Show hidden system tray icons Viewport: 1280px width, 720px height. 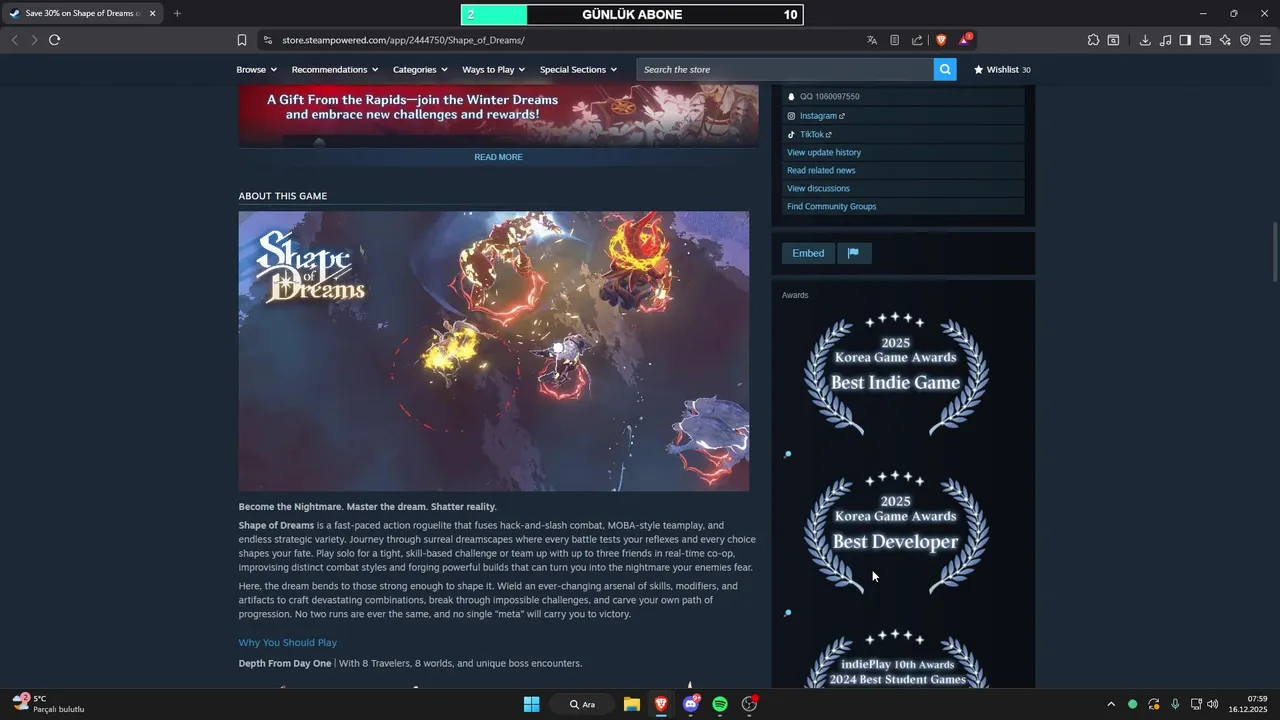[1110, 704]
